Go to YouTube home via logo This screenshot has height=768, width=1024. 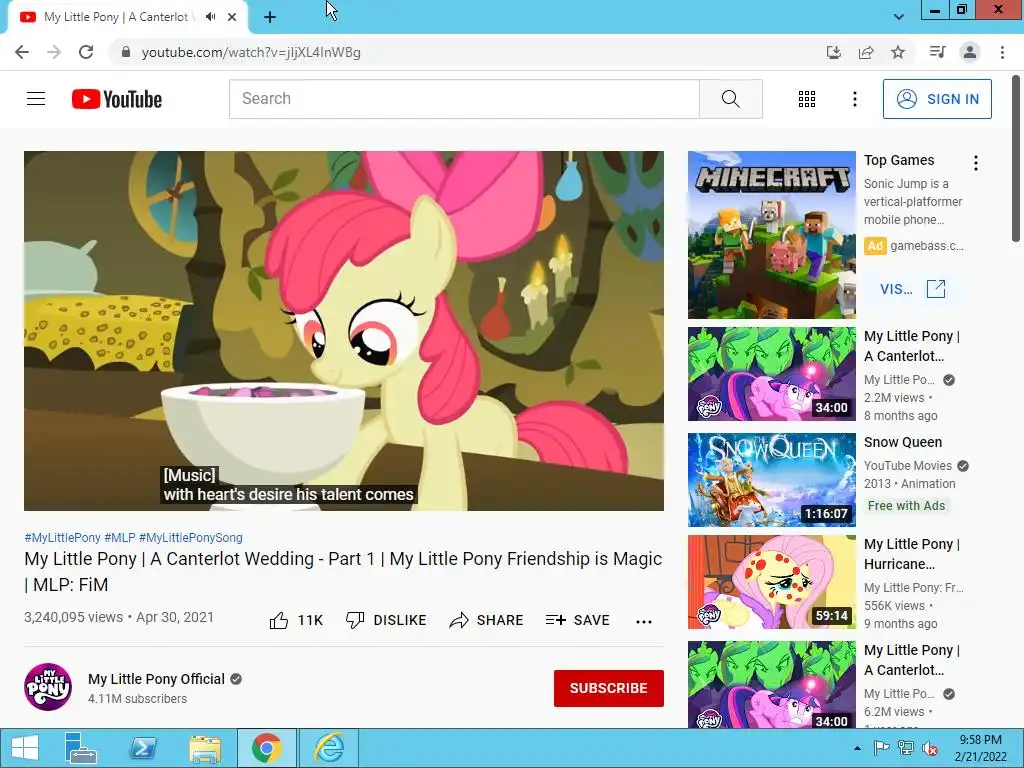point(117,99)
